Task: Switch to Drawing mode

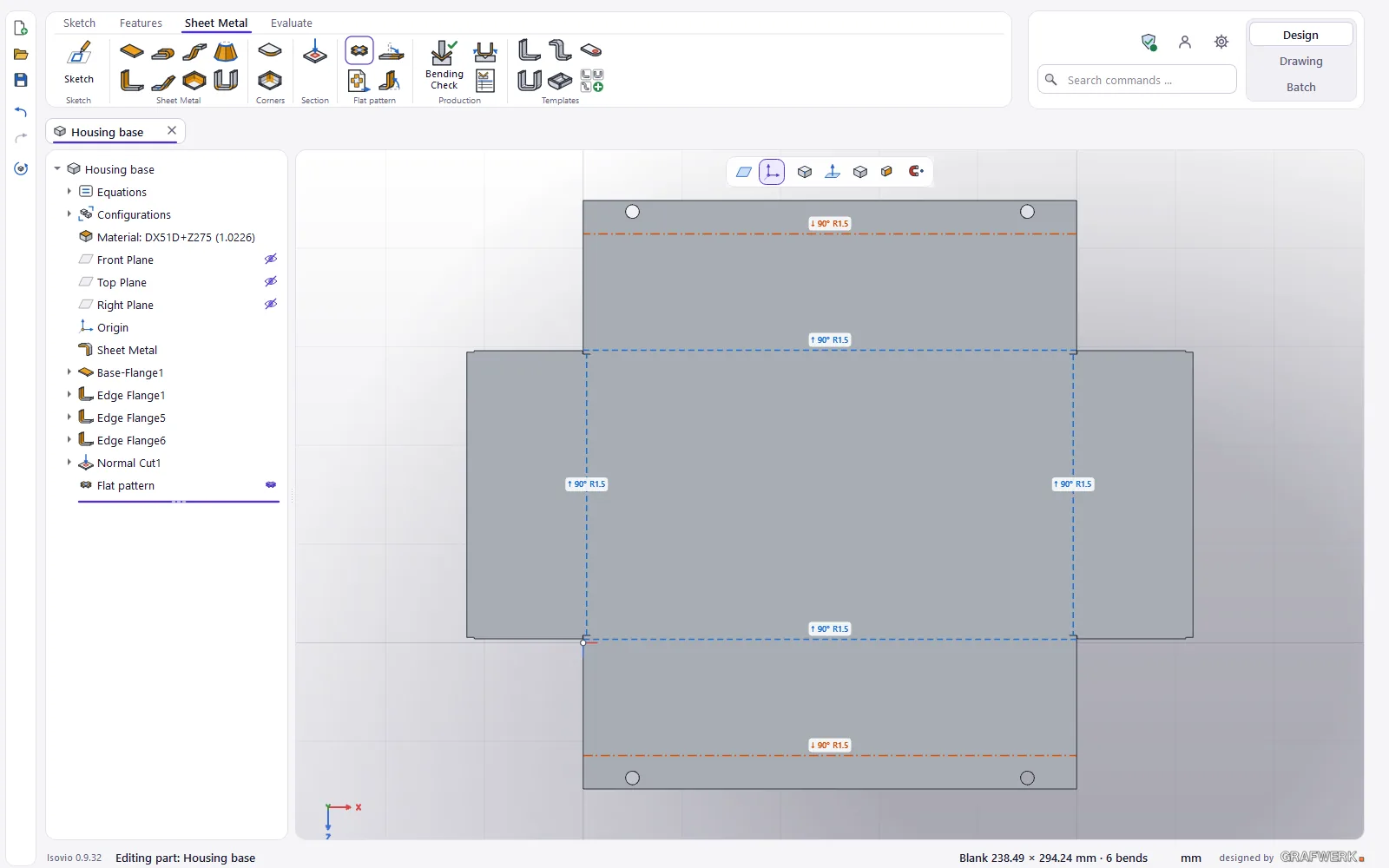Action: coord(1300,61)
